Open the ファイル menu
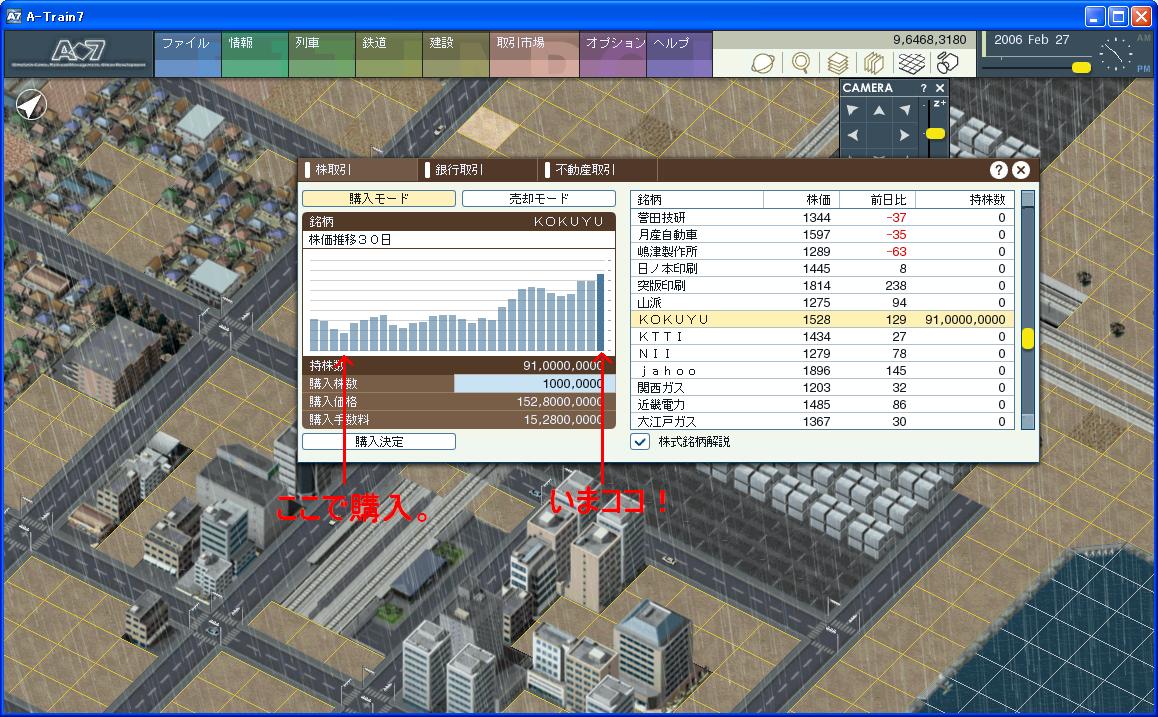1158x717 pixels. point(188,54)
